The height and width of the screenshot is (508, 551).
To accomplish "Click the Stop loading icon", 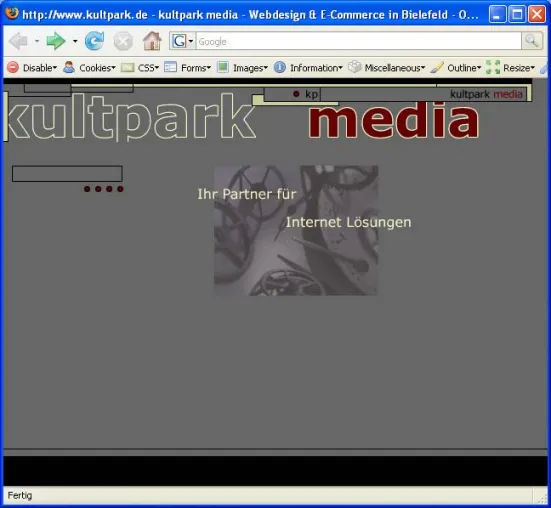I will coord(123,41).
